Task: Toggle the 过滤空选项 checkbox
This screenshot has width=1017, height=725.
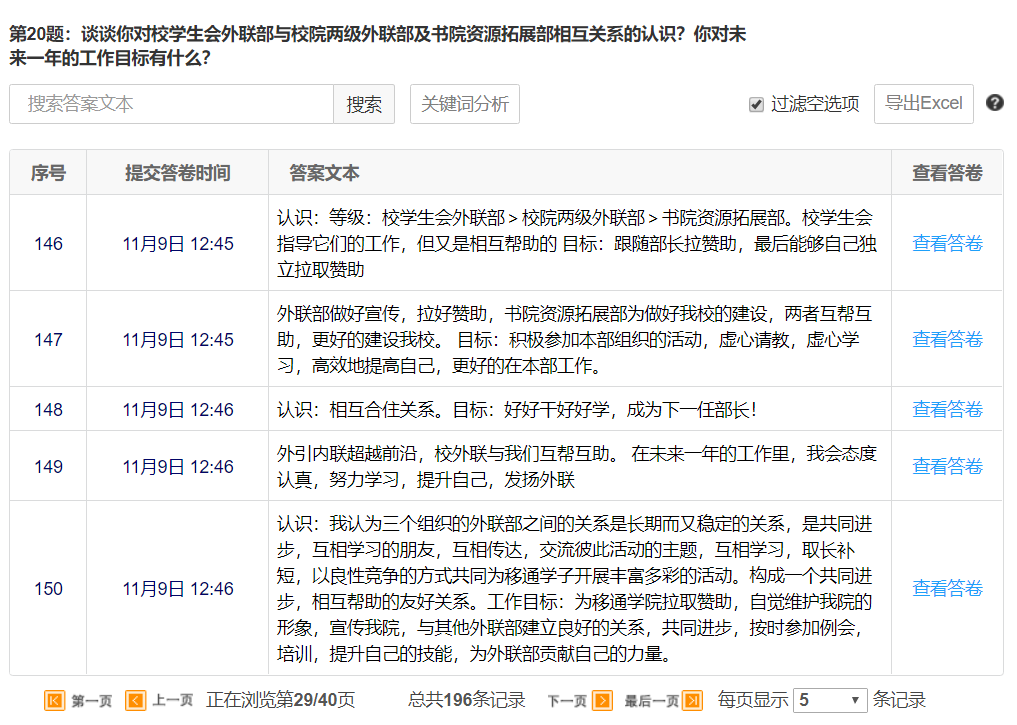Action: pyautogui.click(x=757, y=104)
